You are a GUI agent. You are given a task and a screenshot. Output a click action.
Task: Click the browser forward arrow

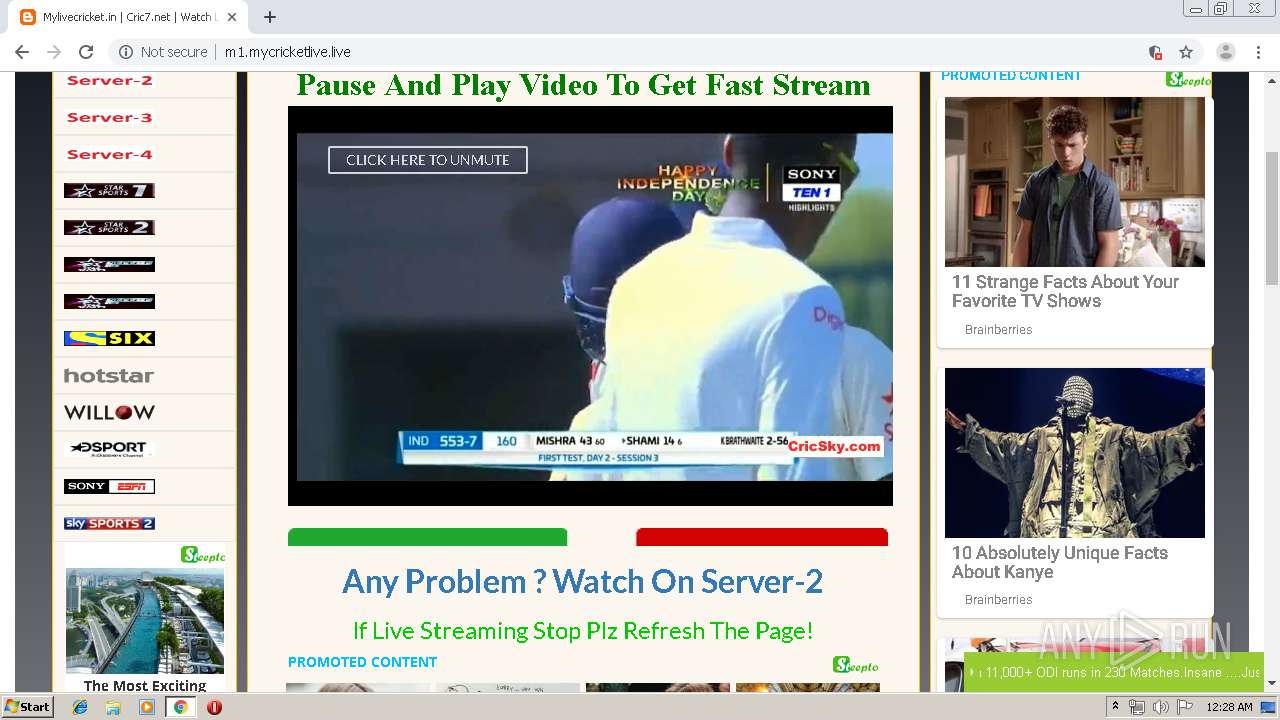coord(54,52)
